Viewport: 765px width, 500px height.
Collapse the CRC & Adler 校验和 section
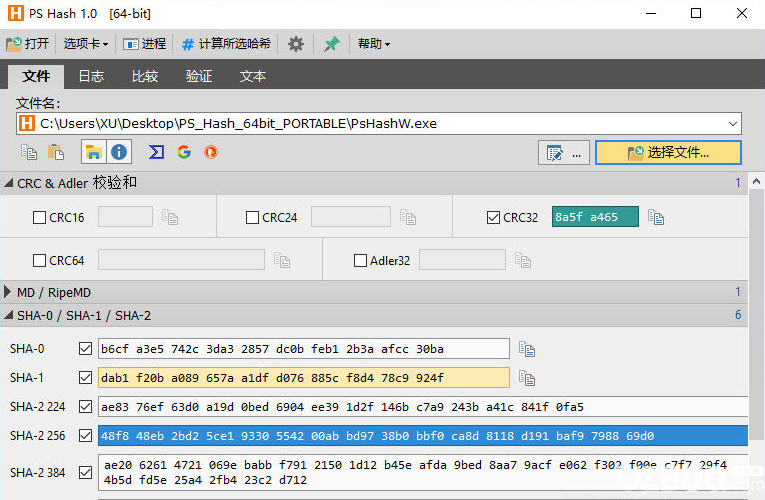pyautogui.click(x=8, y=183)
